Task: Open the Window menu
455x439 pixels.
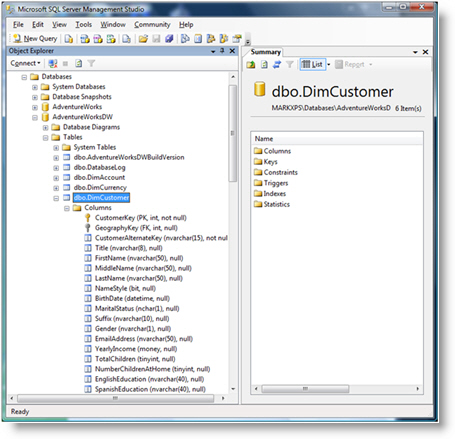Action: [113, 24]
